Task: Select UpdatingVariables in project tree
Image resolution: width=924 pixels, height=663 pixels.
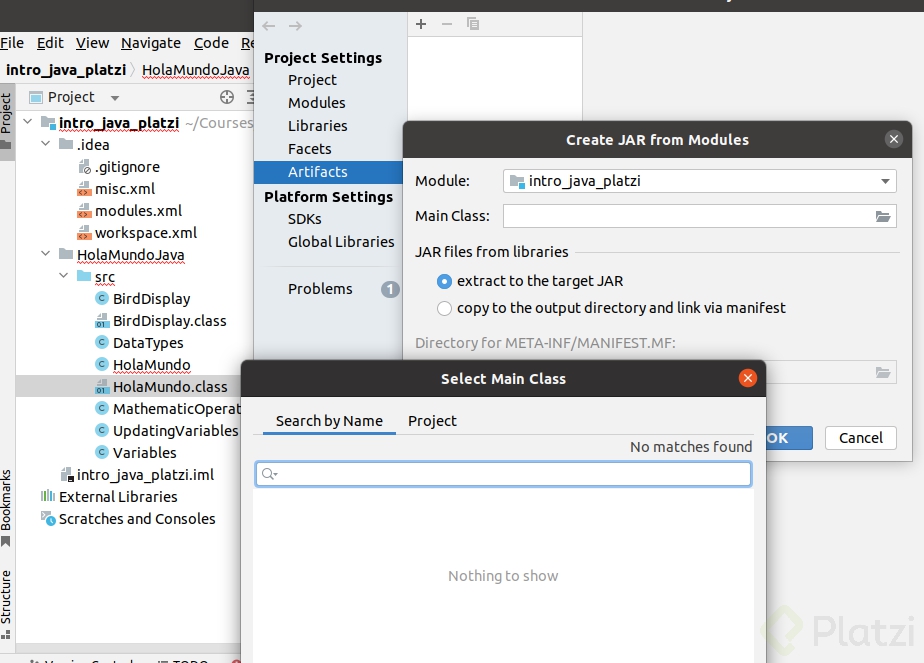Action: coord(176,431)
